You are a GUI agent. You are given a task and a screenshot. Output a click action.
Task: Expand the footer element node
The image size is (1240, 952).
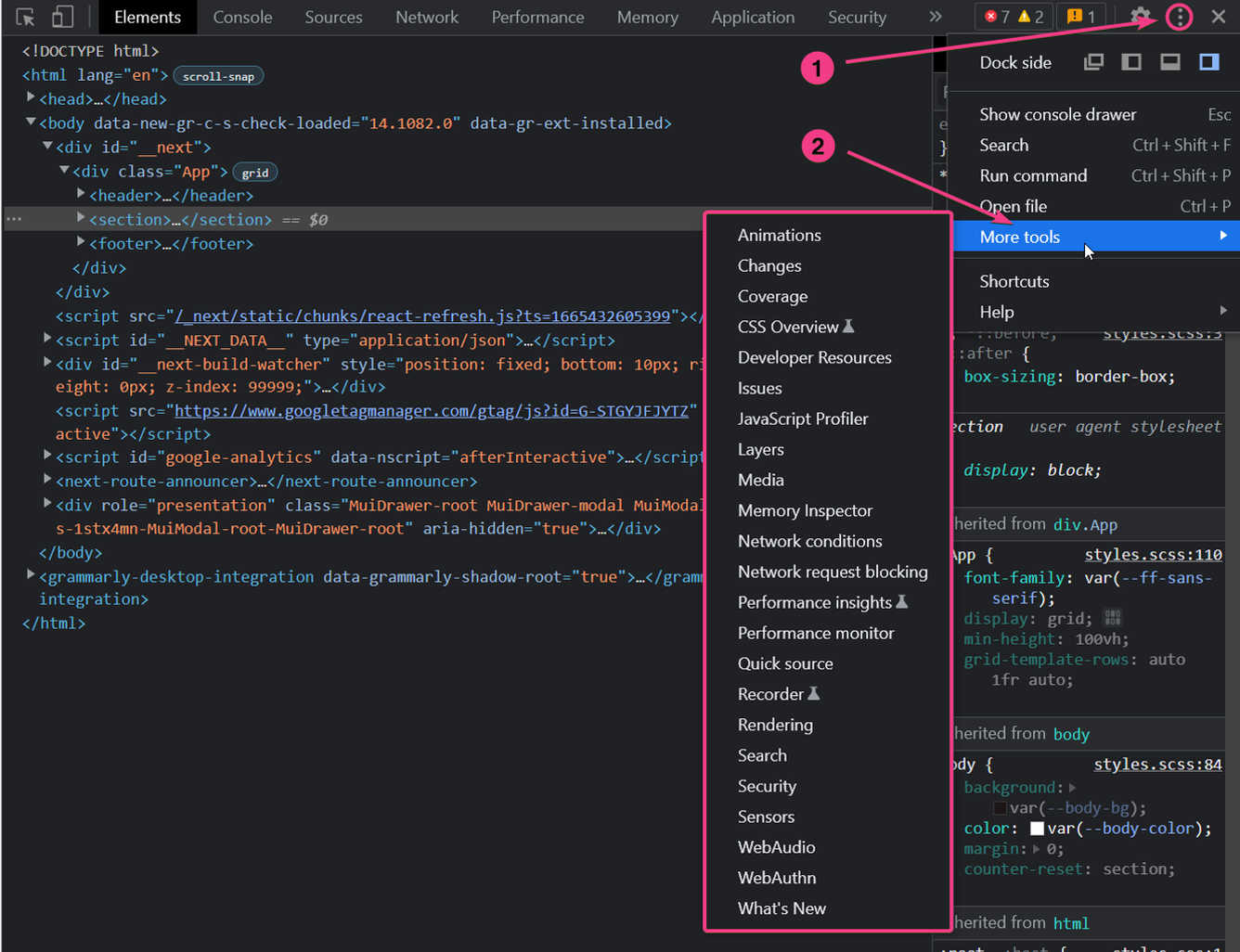pos(81,241)
